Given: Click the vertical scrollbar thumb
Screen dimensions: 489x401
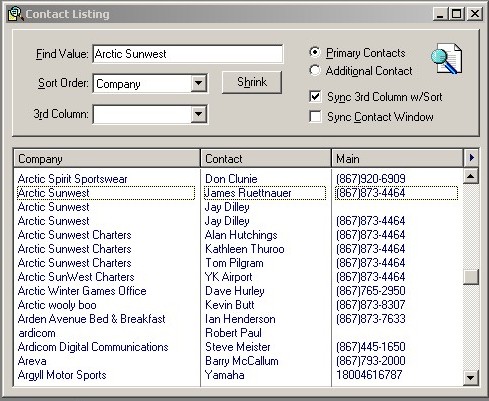Looking at the screenshot, I should coord(471,277).
